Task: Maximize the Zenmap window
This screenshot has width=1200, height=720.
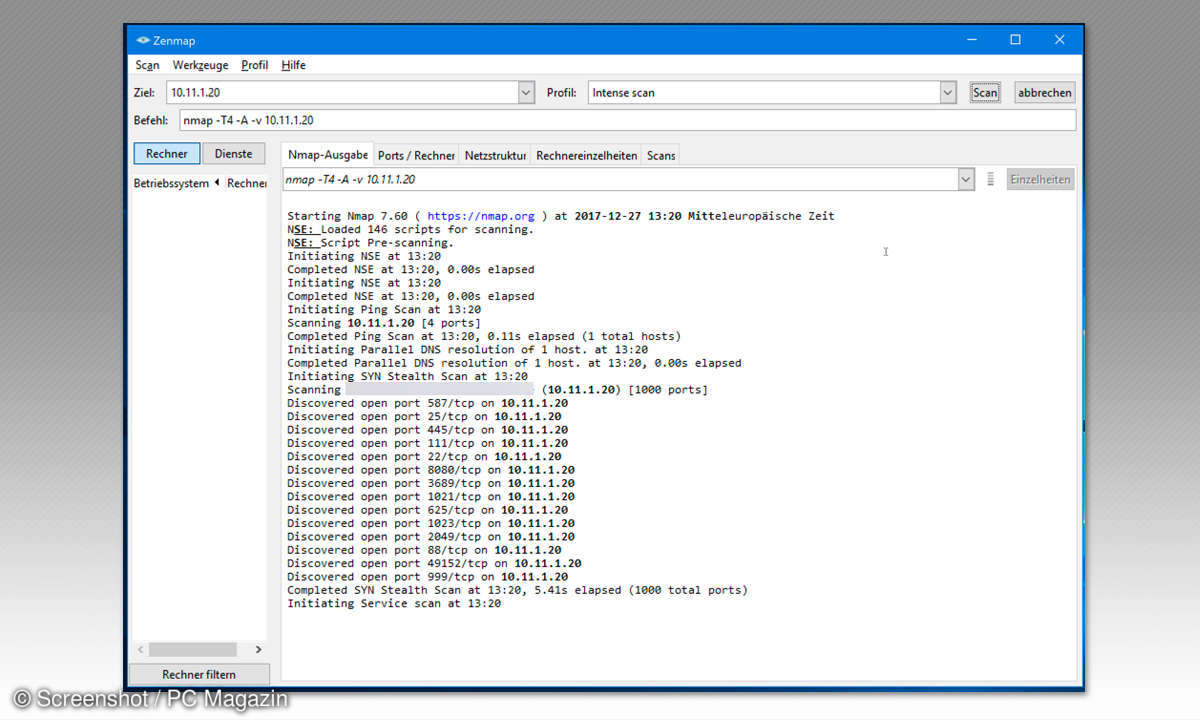Action: pos(1015,40)
